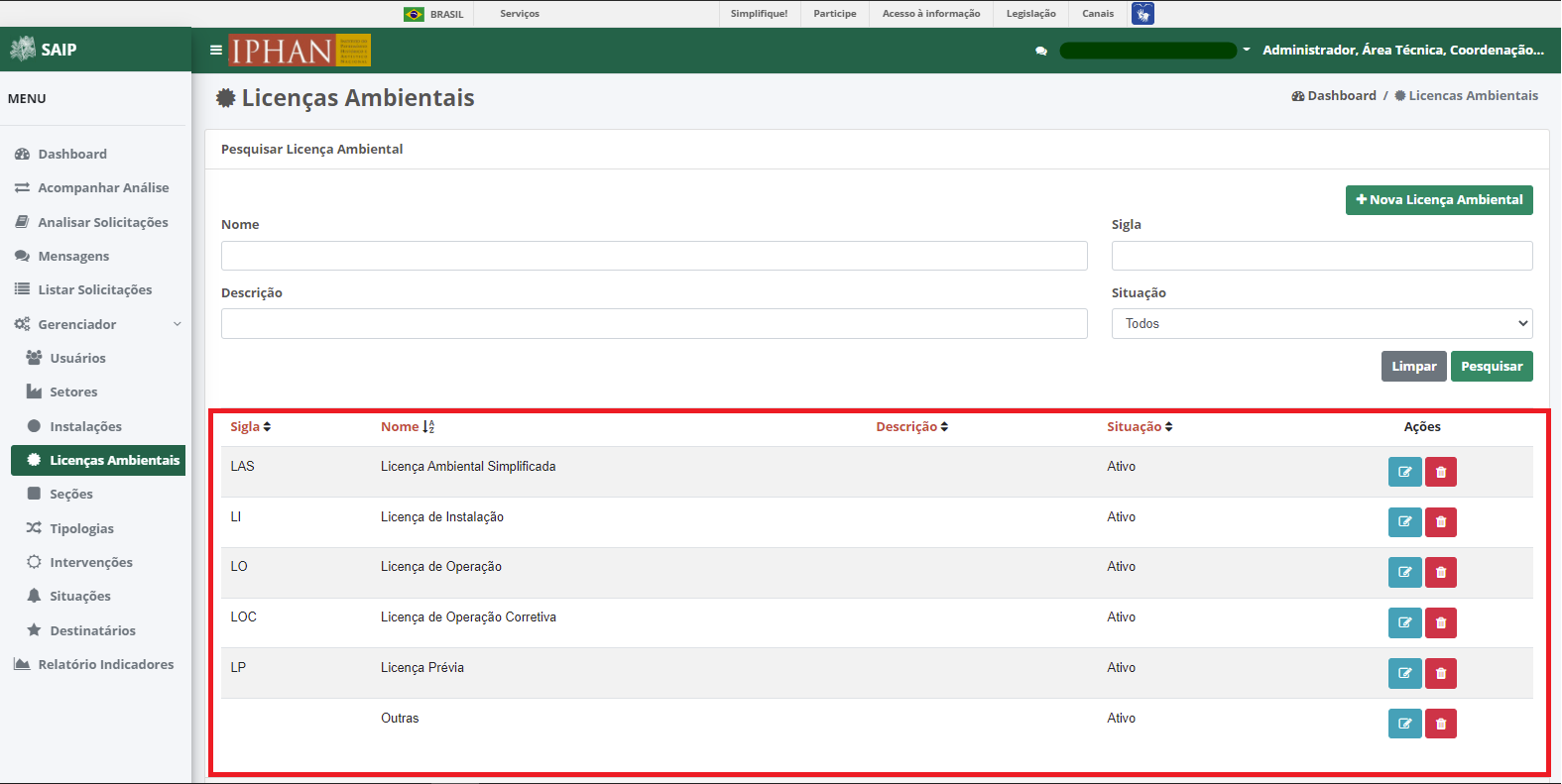Screen dimensions: 1562x784
Task: Open Canais link in top bar
Action: click(1098, 14)
